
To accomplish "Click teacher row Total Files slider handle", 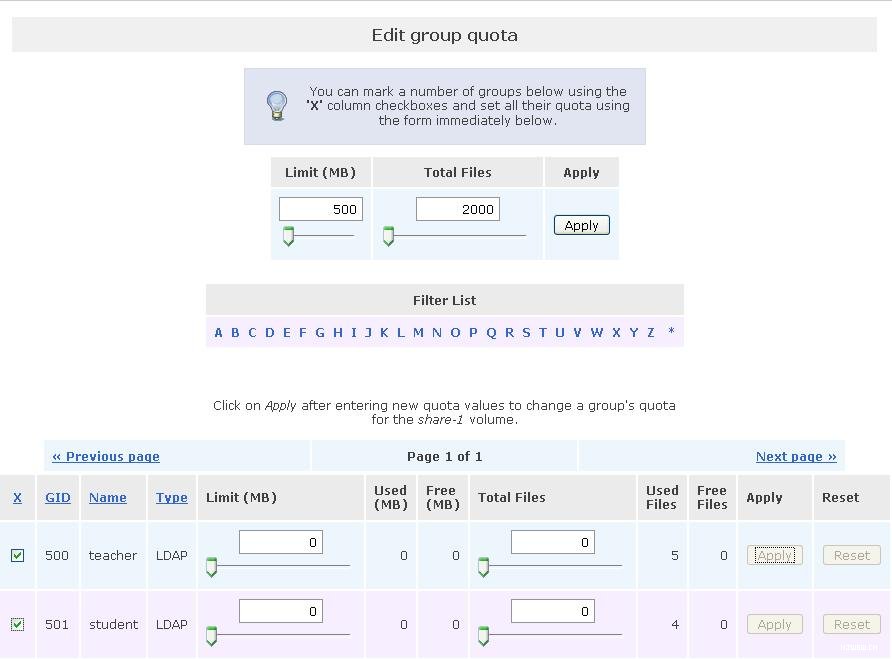I will 484,567.
